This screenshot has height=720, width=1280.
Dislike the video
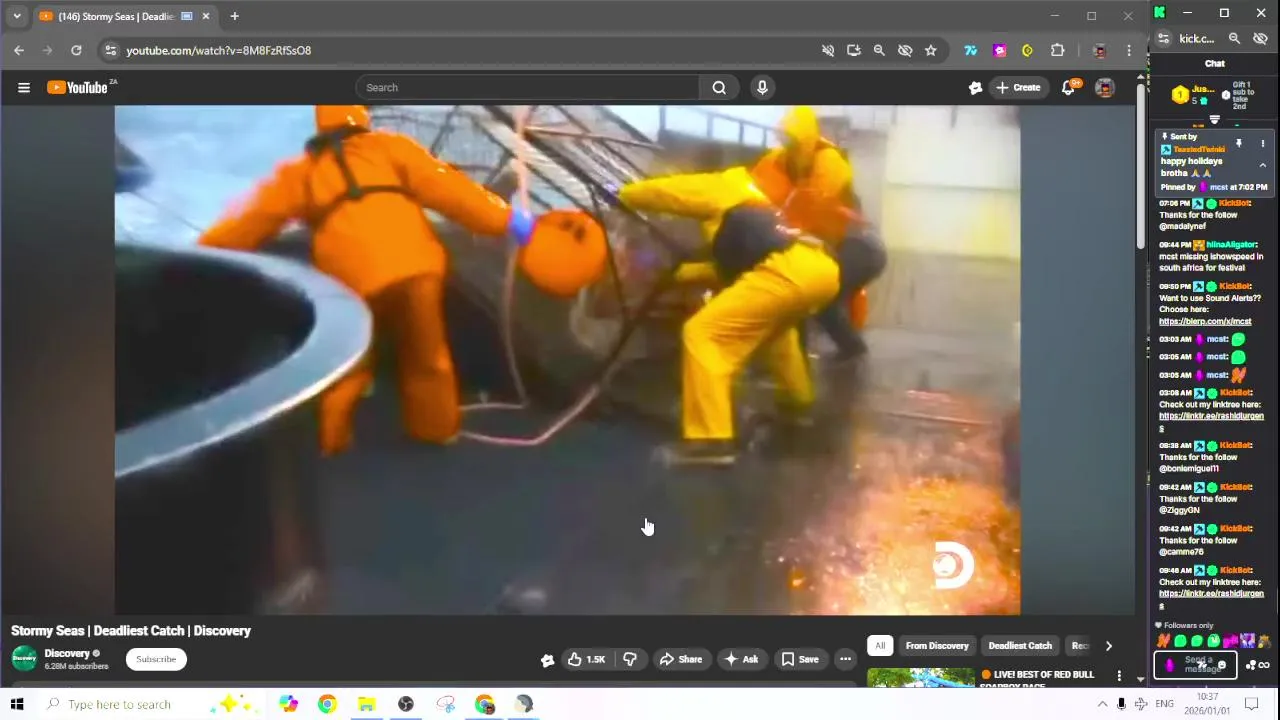click(630, 659)
